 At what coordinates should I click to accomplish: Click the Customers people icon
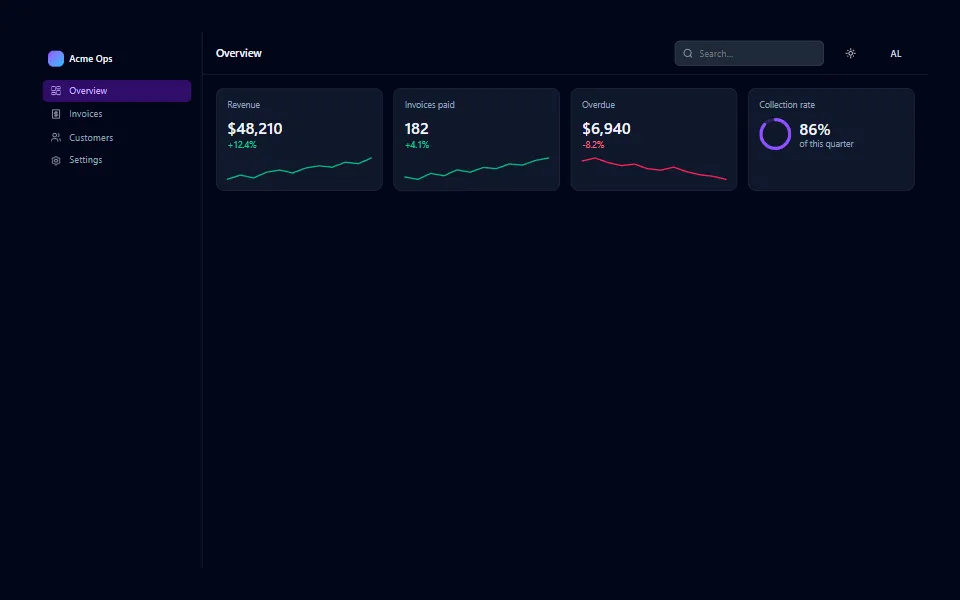point(56,137)
